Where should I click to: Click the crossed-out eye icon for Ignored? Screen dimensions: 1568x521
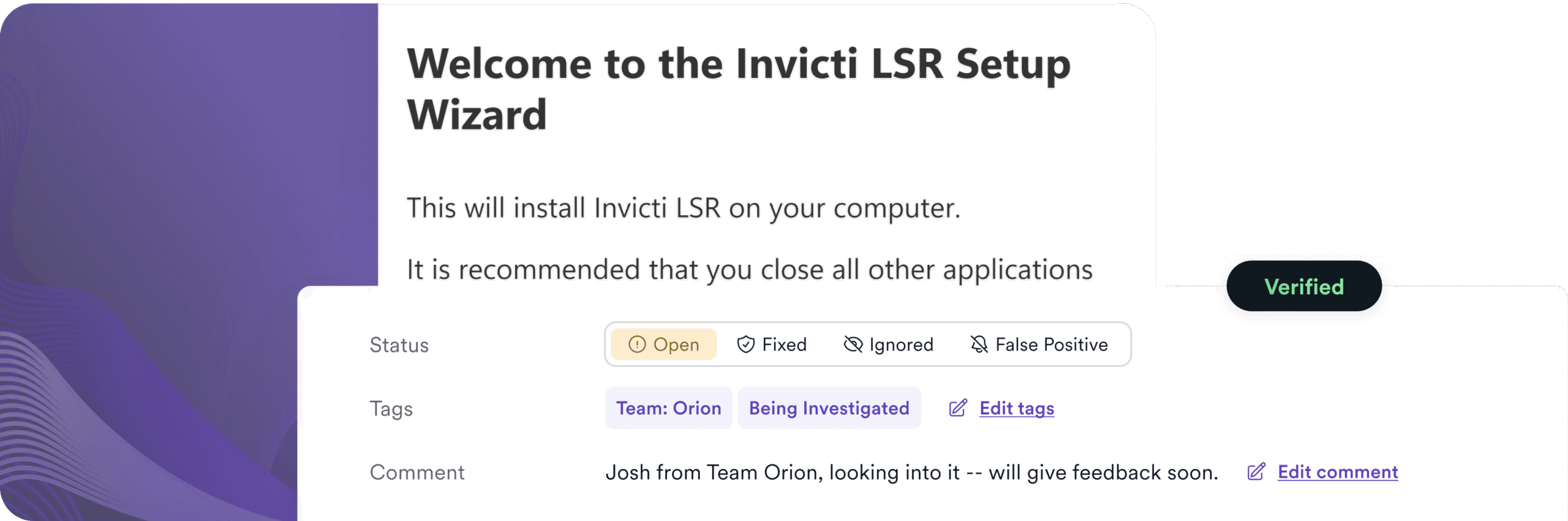[x=853, y=344]
